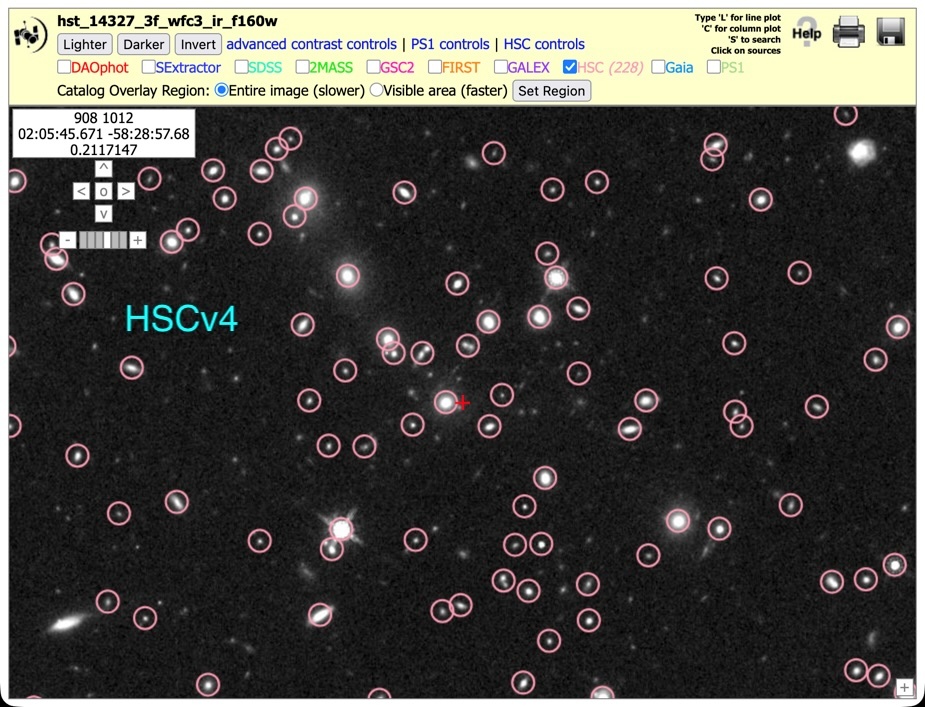Viewport: 925px width, 707px height.
Task: Click the red crosshair marker
Action: coord(463,403)
